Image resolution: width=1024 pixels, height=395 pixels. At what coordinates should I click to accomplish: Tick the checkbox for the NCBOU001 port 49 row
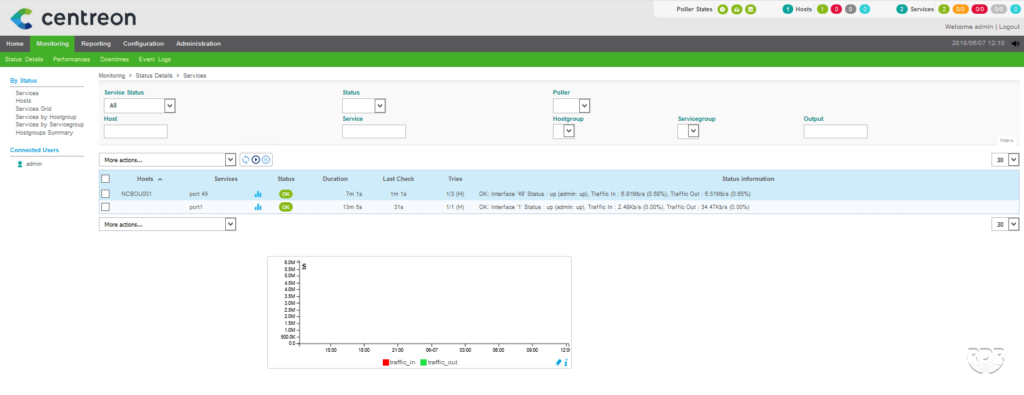tap(105, 194)
